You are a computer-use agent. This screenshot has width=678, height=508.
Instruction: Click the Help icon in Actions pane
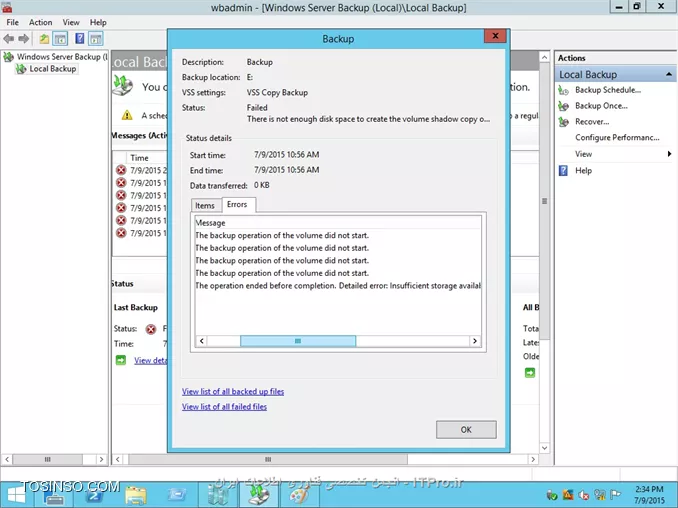tap(563, 170)
